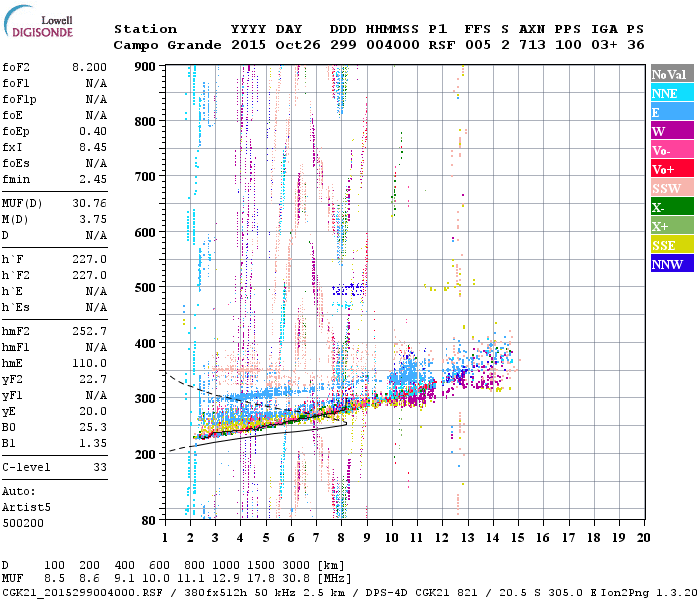Click the 10 MHz frequency axis label

[x=392, y=538]
